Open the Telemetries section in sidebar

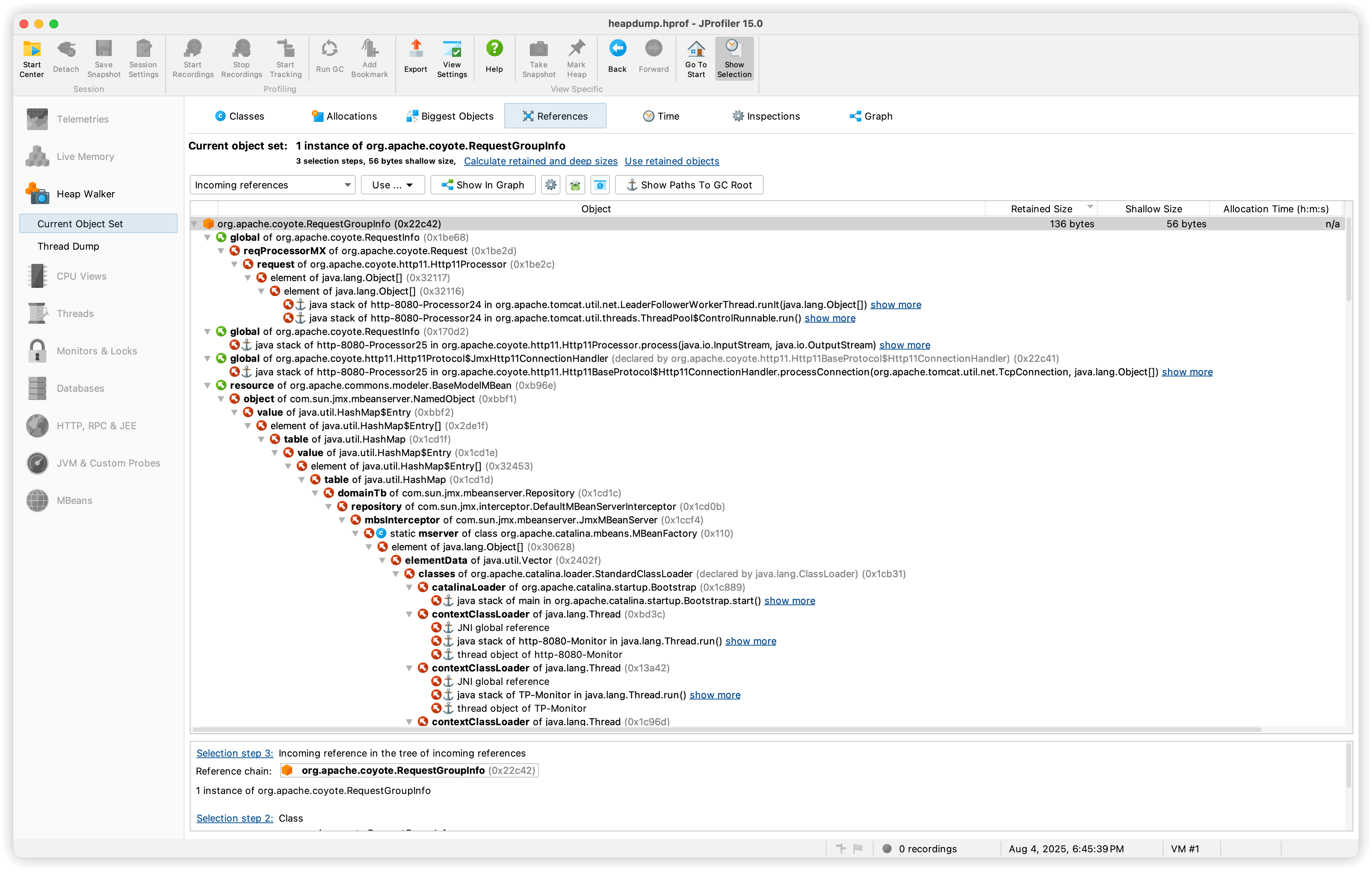coord(83,119)
